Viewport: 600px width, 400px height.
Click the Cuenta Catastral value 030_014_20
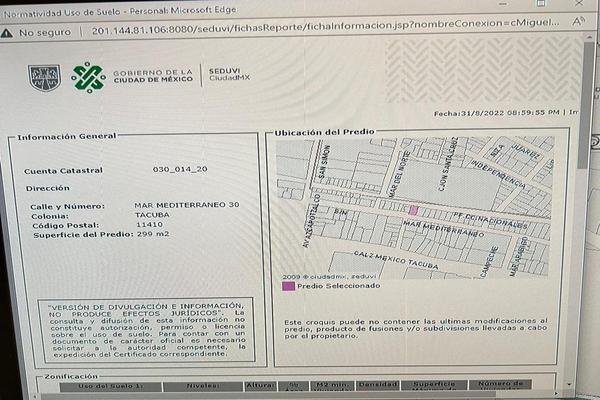click(x=180, y=170)
